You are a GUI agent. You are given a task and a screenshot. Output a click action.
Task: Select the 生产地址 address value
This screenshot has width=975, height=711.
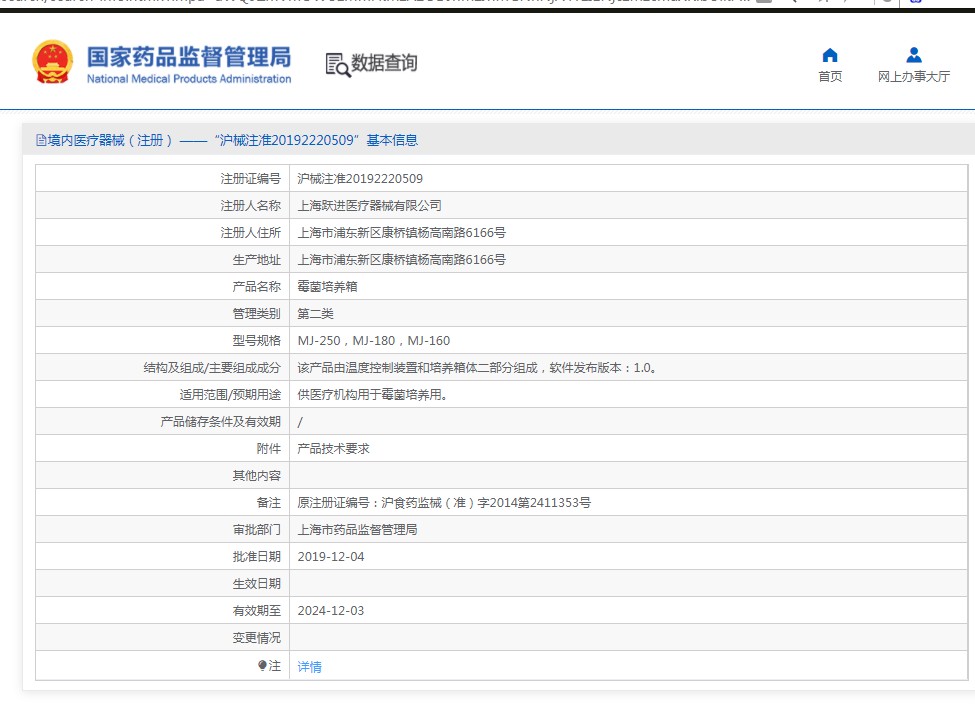point(402,260)
